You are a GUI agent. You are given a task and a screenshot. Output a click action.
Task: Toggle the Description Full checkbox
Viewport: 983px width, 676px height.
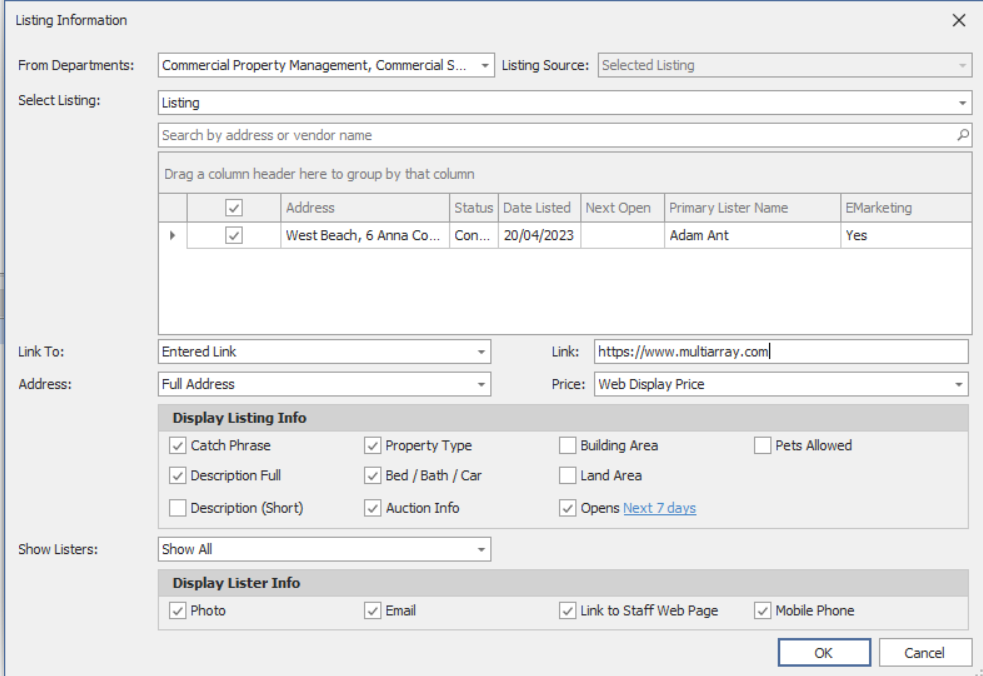177,475
